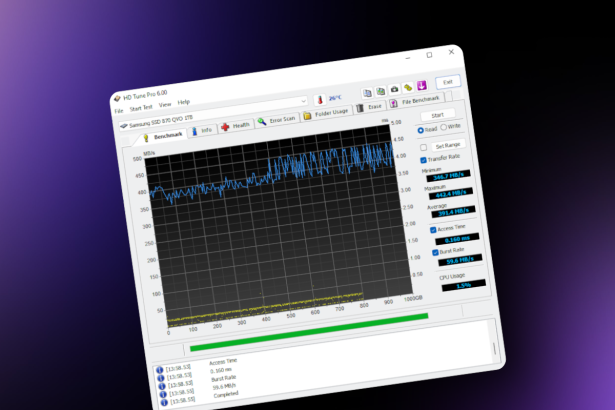Click the 0.160 ms value under Access Time checkbox
615x410 pixels.
pyautogui.click(x=457, y=239)
